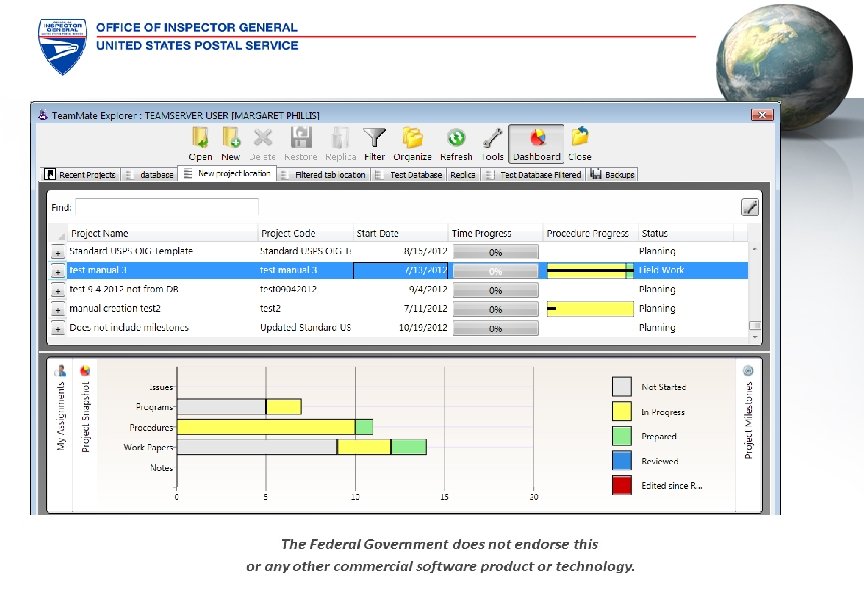Create a project with the New icon
Viewport: 864px width, 598px height.
click(231, 144)
